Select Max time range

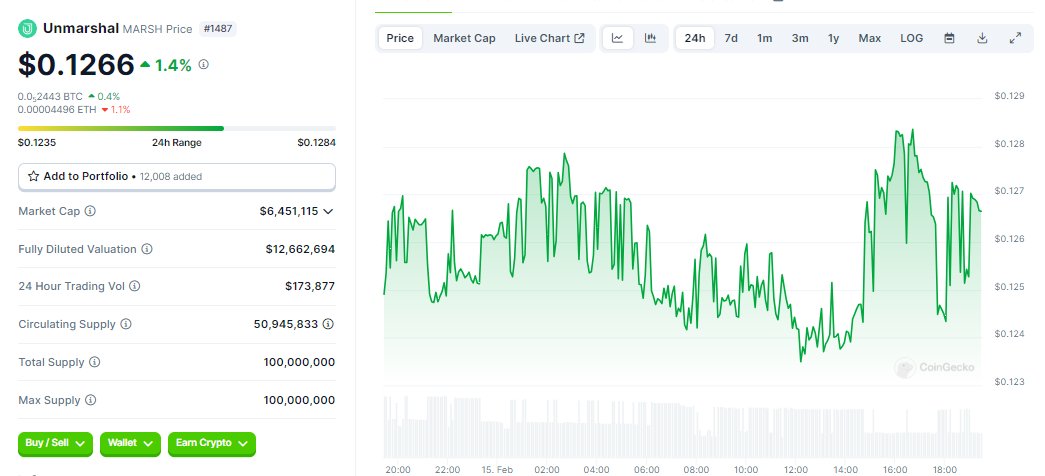870,39
